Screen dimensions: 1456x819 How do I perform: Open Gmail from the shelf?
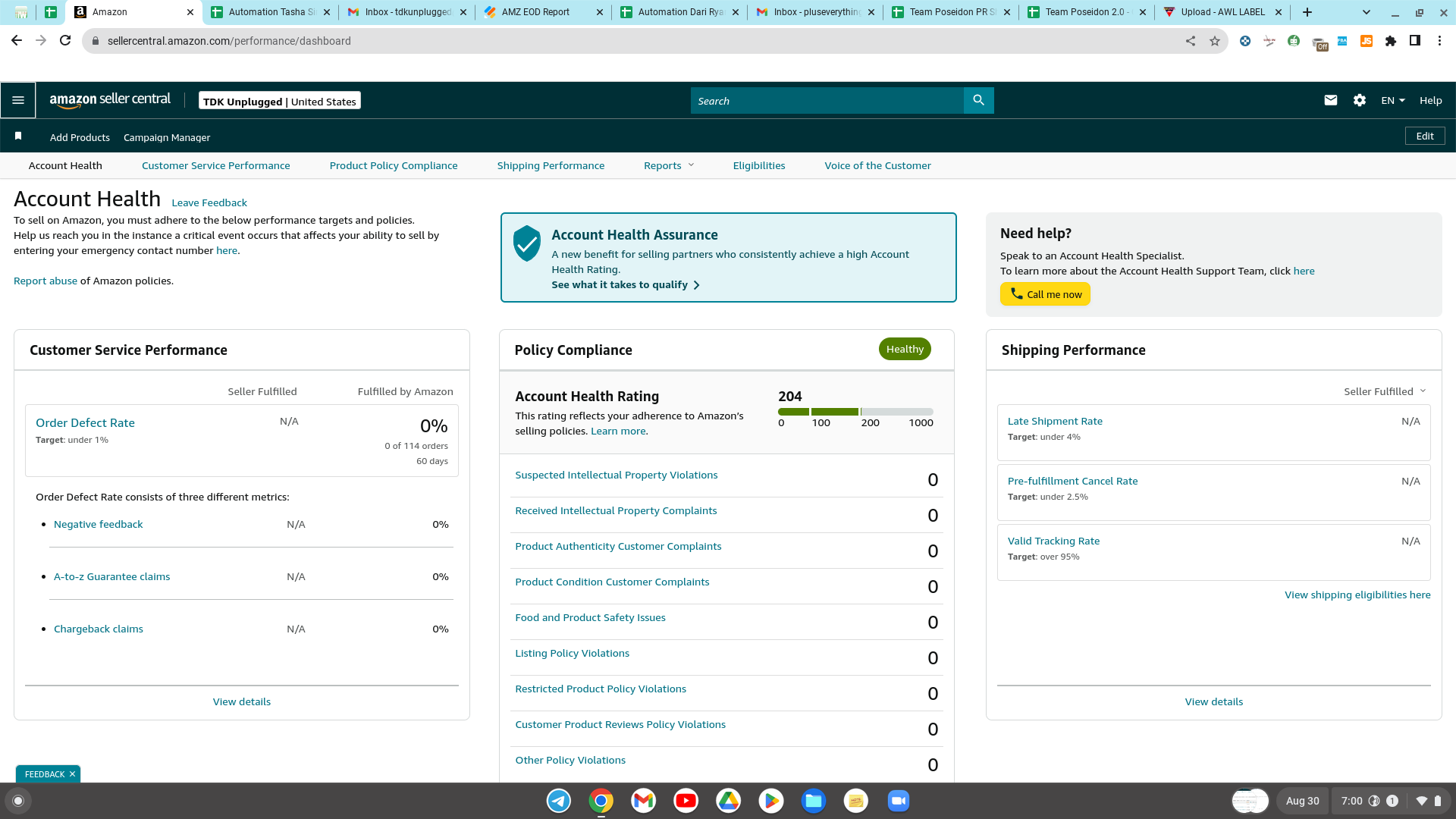tap(644, 801)
